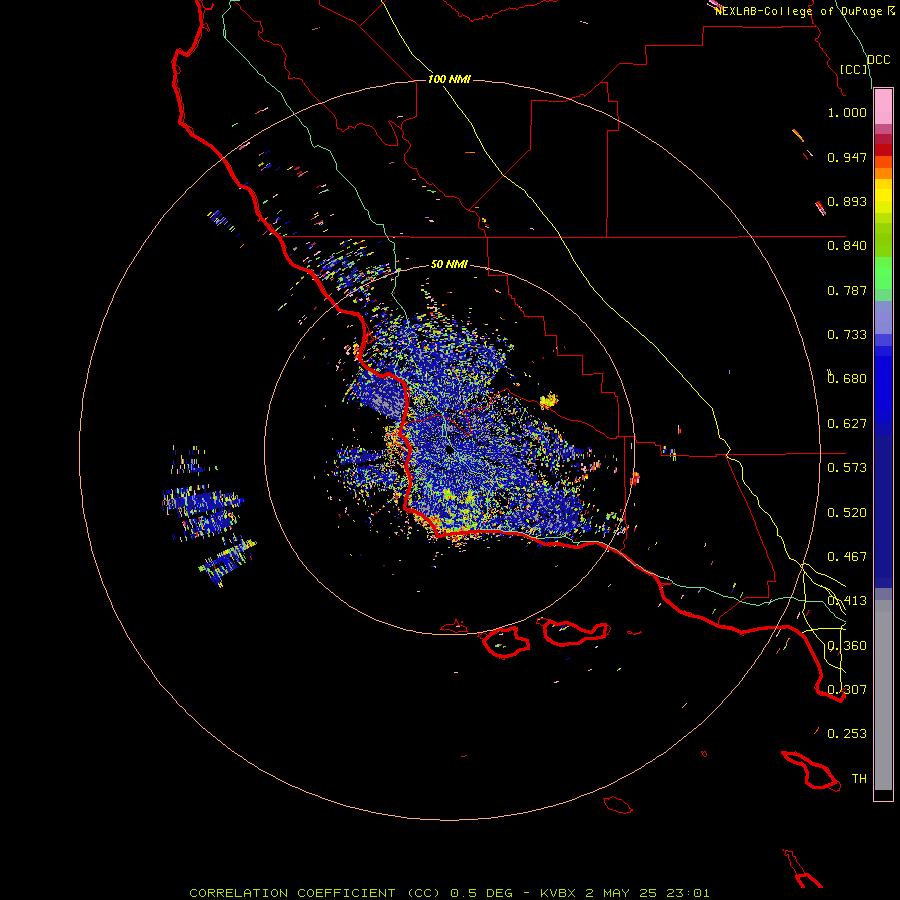The width and height of the screenshot is (900, 900).
Task: Click the radar site at the map center
Action: [x=449, y=450]
